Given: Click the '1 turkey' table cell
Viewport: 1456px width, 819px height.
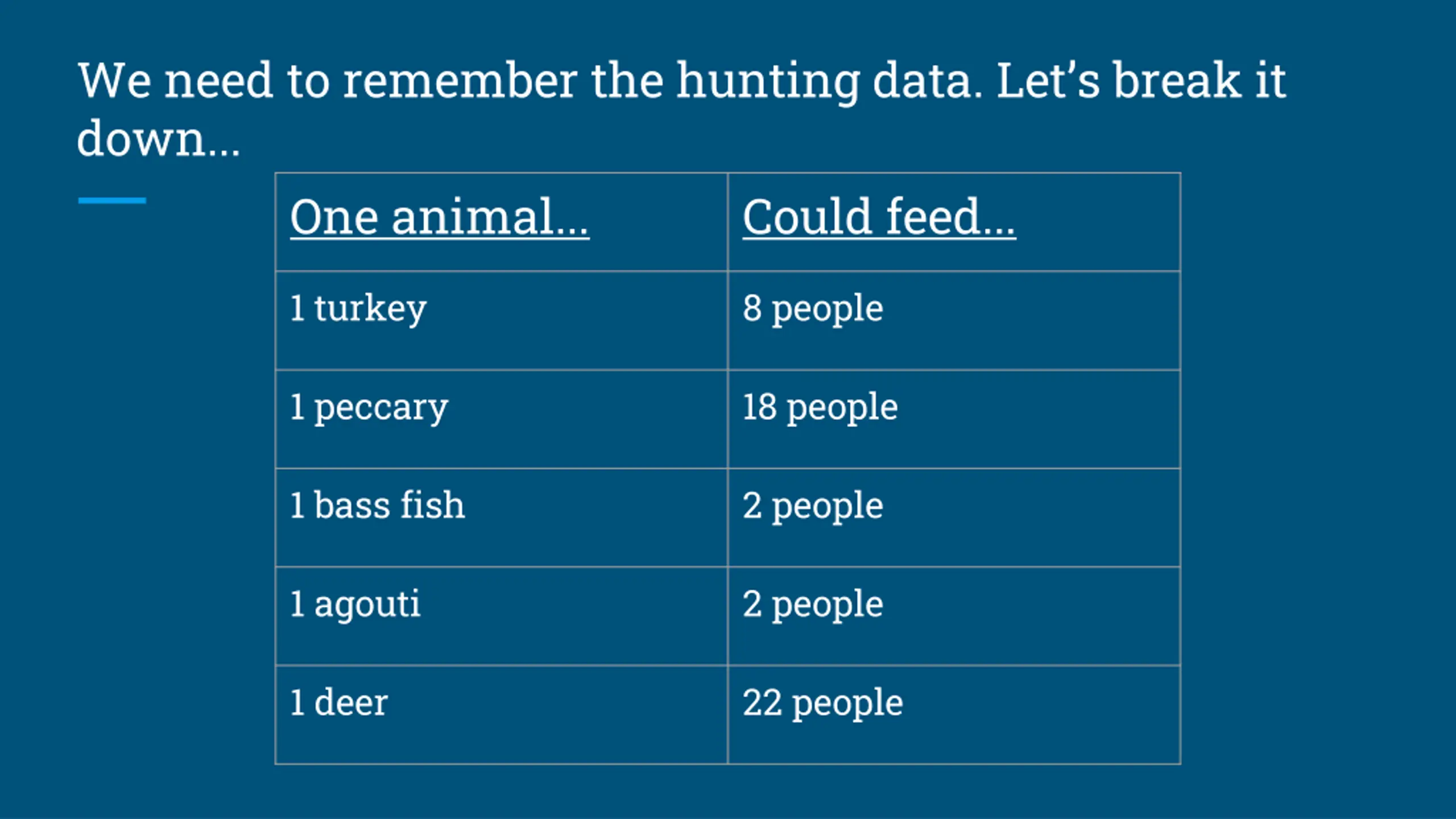Looking at the screenshot, I should (501, 320).
